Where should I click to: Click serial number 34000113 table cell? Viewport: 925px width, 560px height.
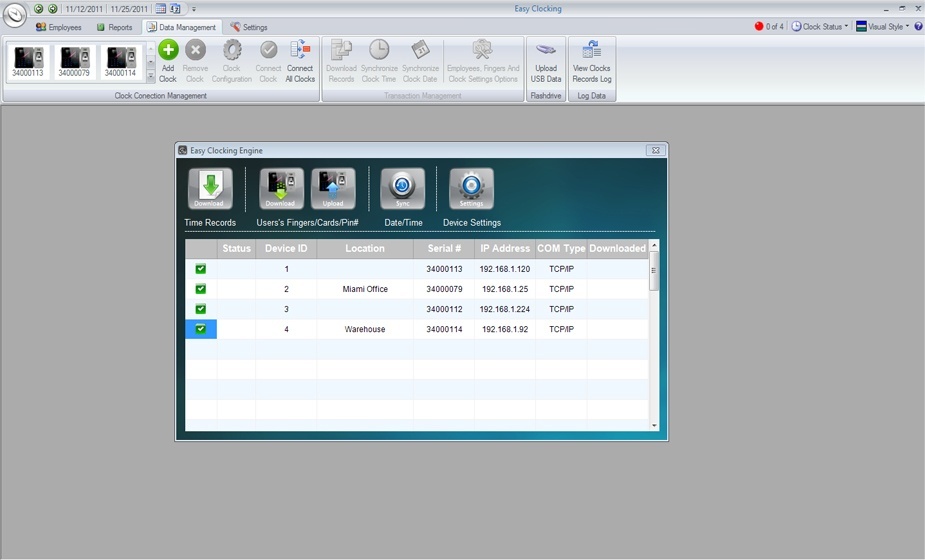click(x=444, y=269)
